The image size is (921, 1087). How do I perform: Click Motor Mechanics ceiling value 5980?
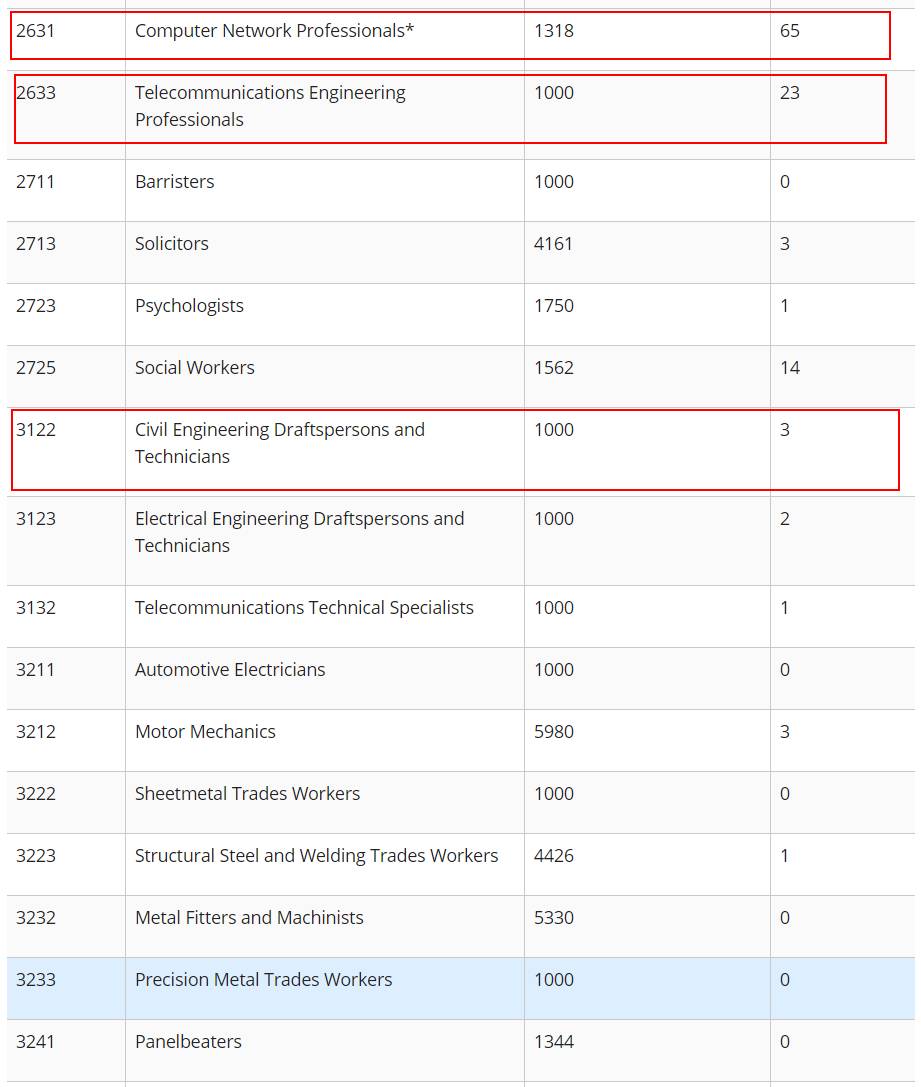pyautogui.click(x=554, y=732)
